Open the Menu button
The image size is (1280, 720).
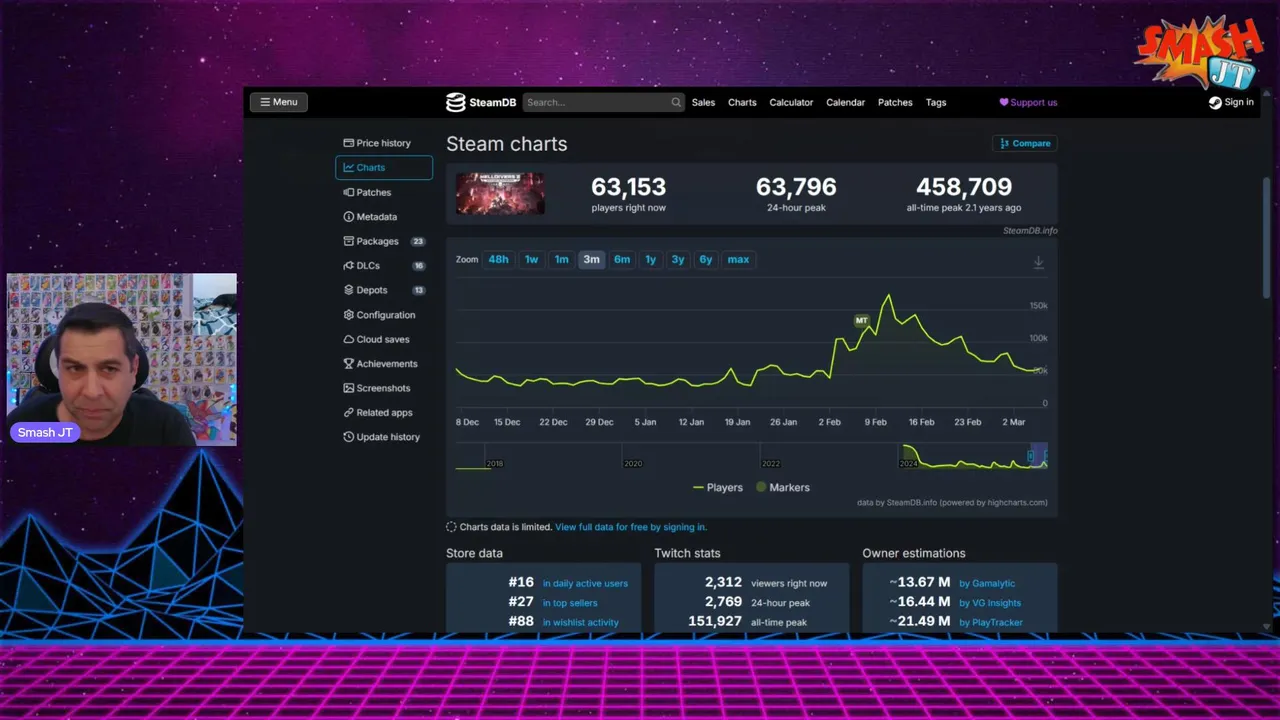[x=279, y=102]
